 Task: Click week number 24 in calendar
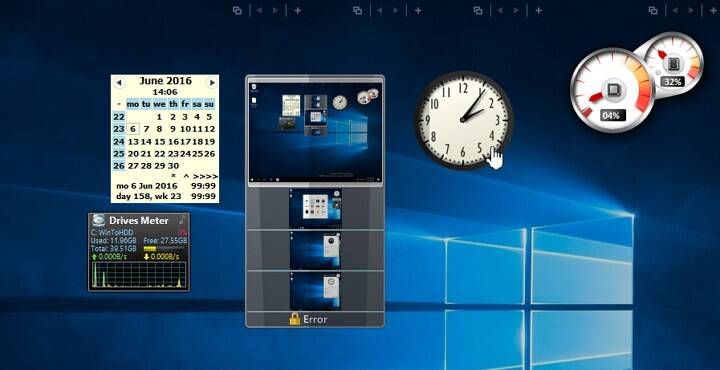click(119, 141)
